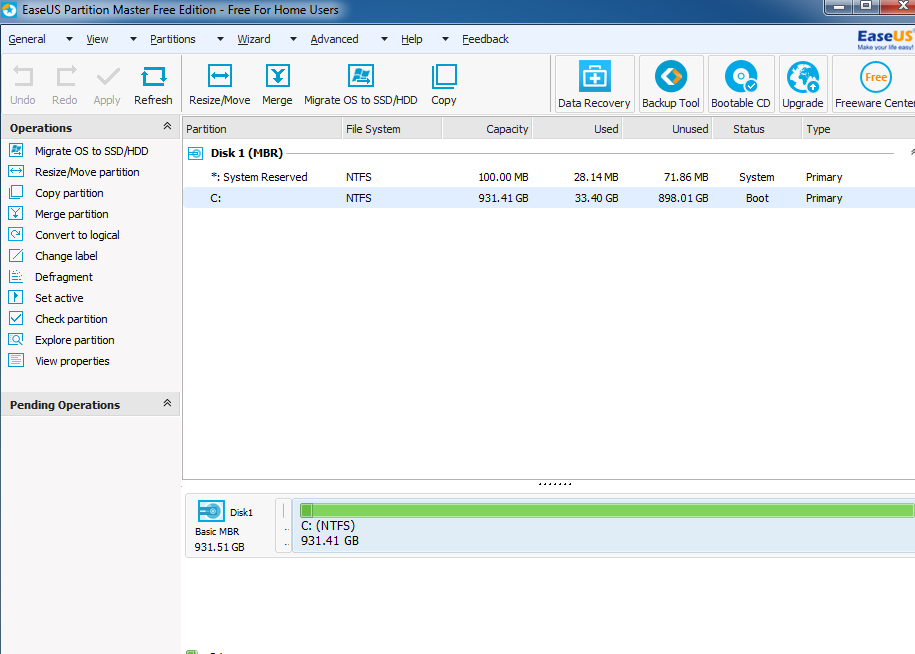Sort by the File System column header

point(392,129)
